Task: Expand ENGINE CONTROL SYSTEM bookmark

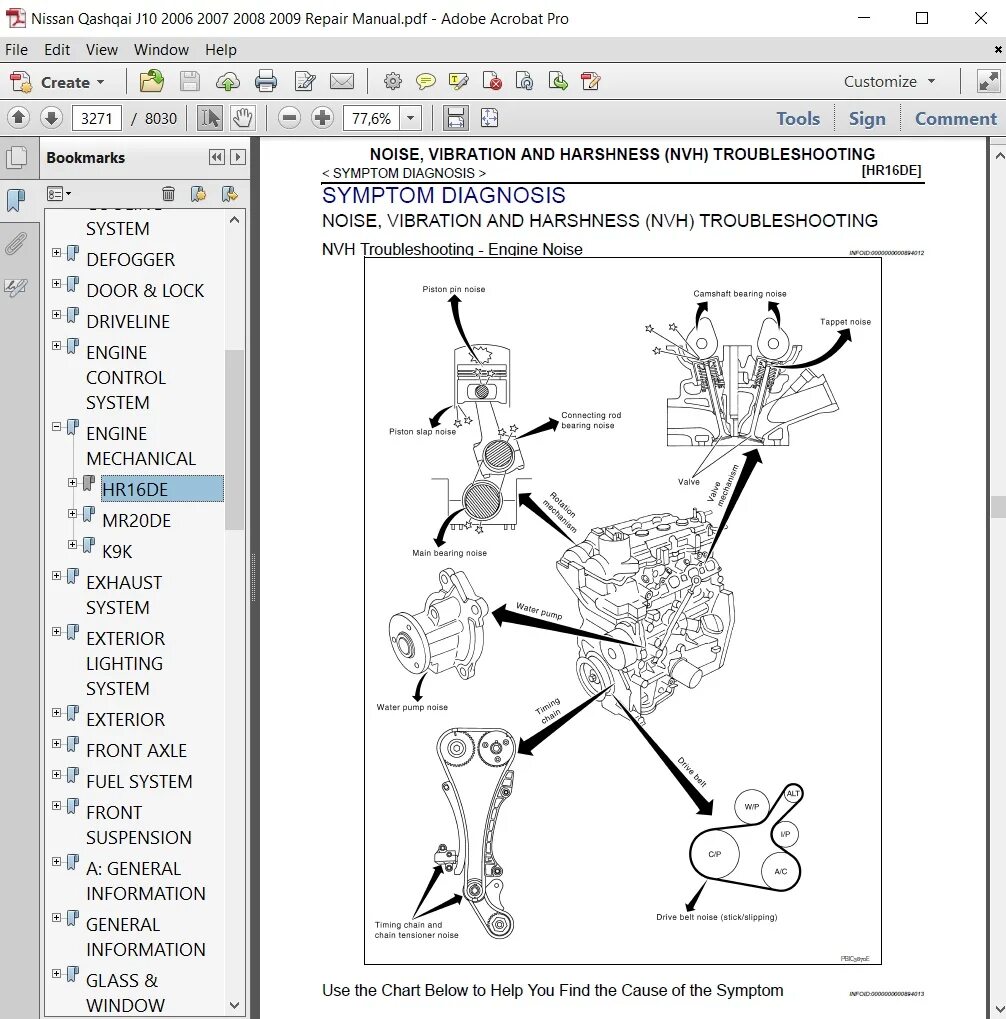Action: (x=57, y=346)
